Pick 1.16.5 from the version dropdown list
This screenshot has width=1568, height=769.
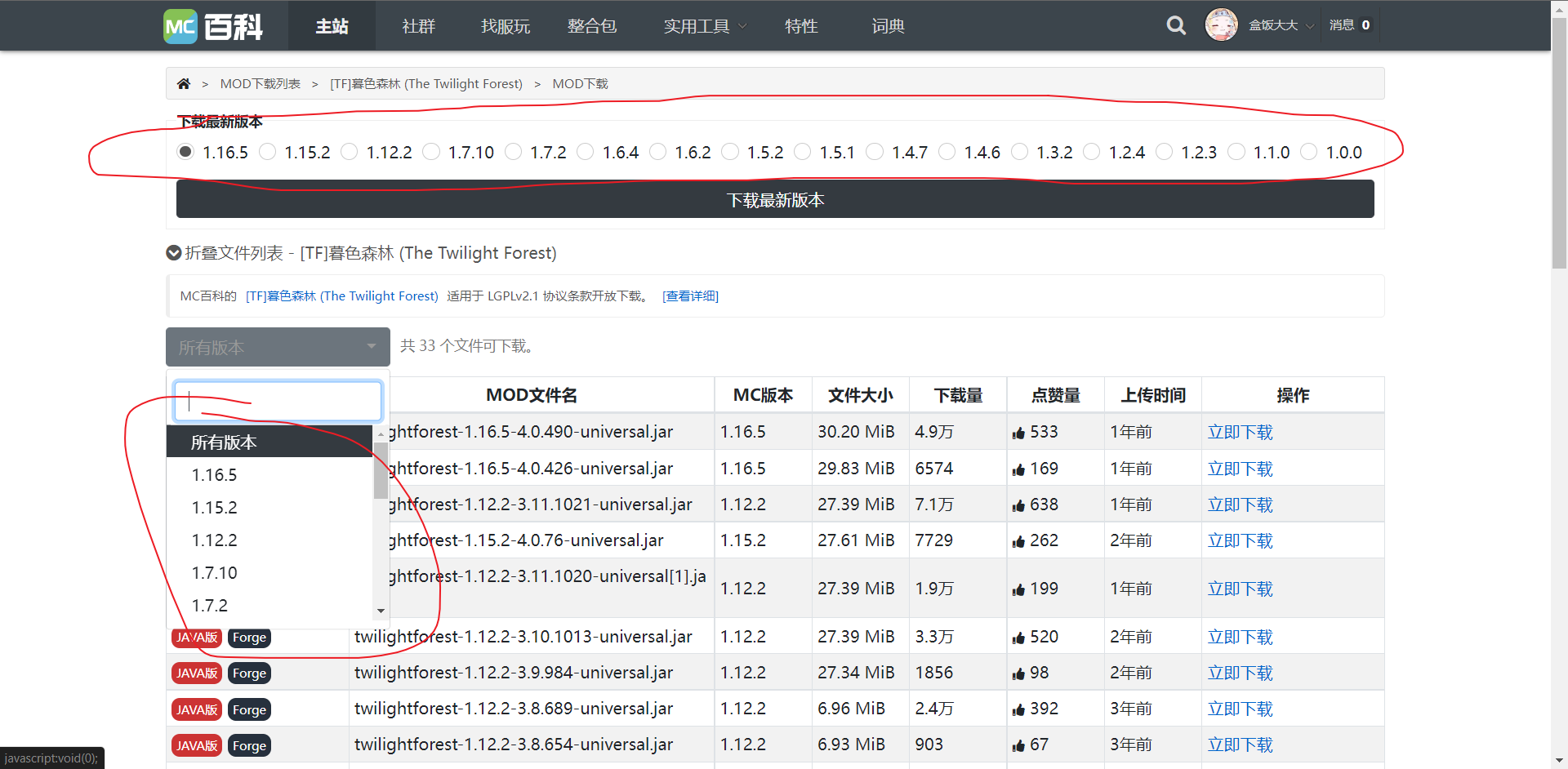pos(214,475)
